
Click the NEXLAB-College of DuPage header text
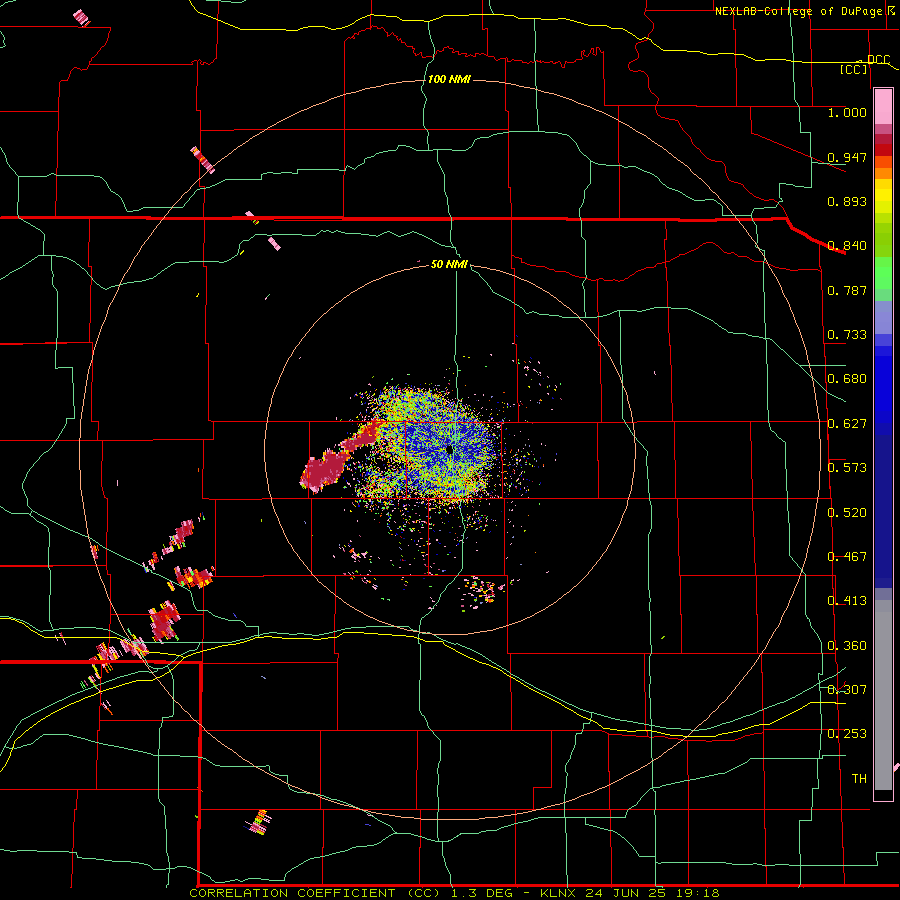point(799,11)
